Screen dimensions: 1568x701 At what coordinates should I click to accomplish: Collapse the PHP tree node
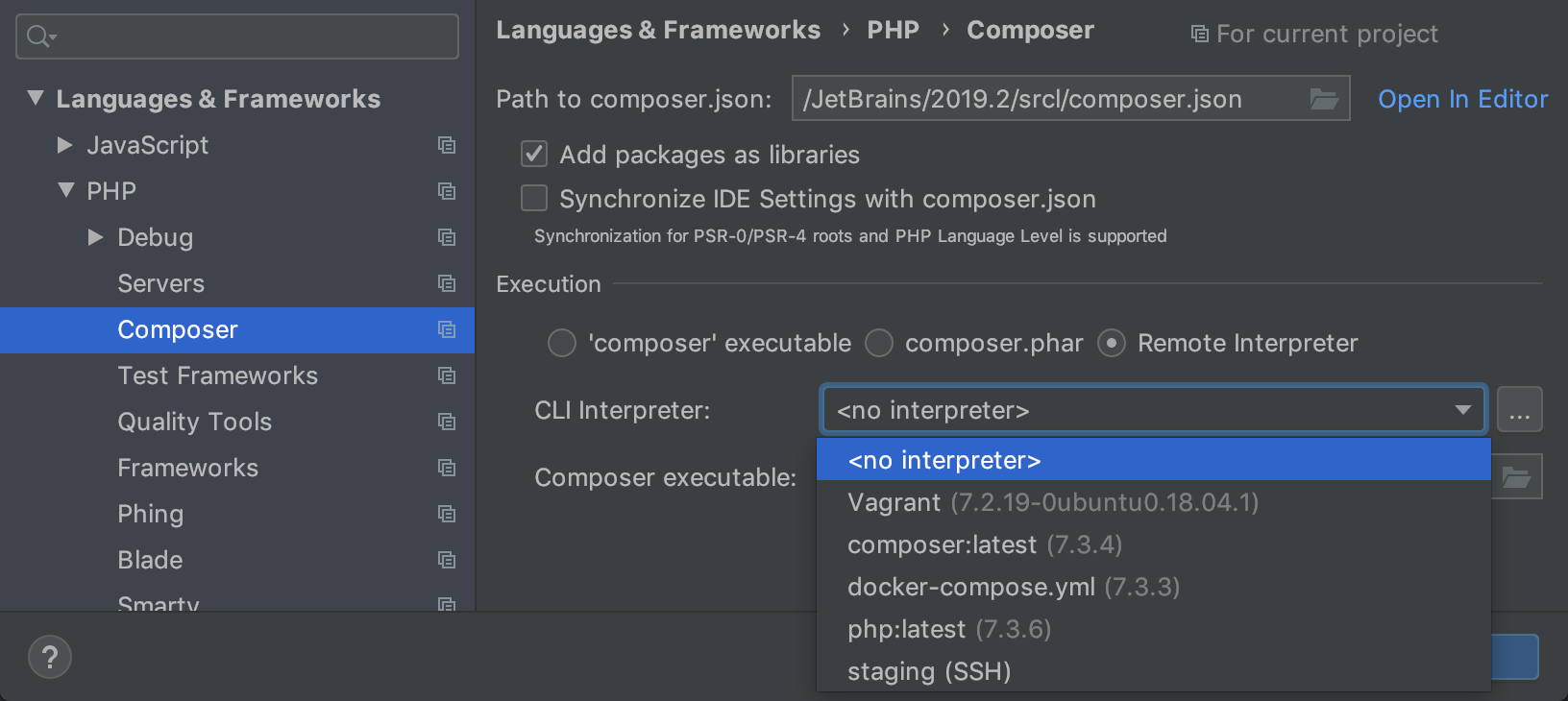coord(66,190)
